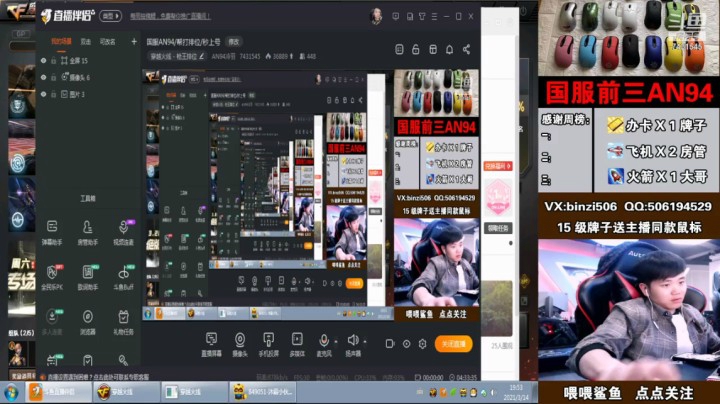The width and height of the screenshot is (720, 404).
Task: Select the 图片 3 source row
Action: 87,94
